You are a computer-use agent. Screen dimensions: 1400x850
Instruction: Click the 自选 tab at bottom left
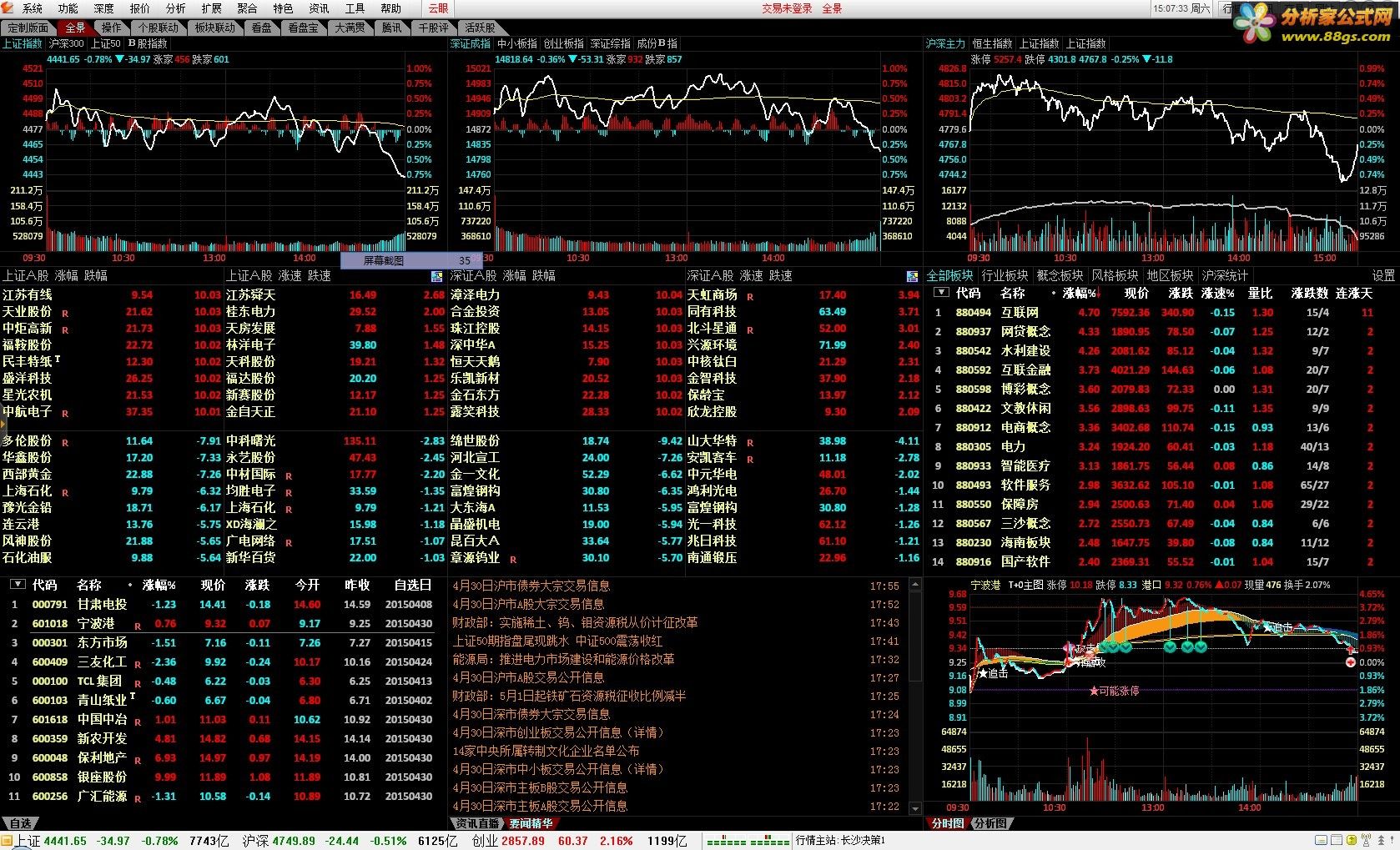click(20, 823)
